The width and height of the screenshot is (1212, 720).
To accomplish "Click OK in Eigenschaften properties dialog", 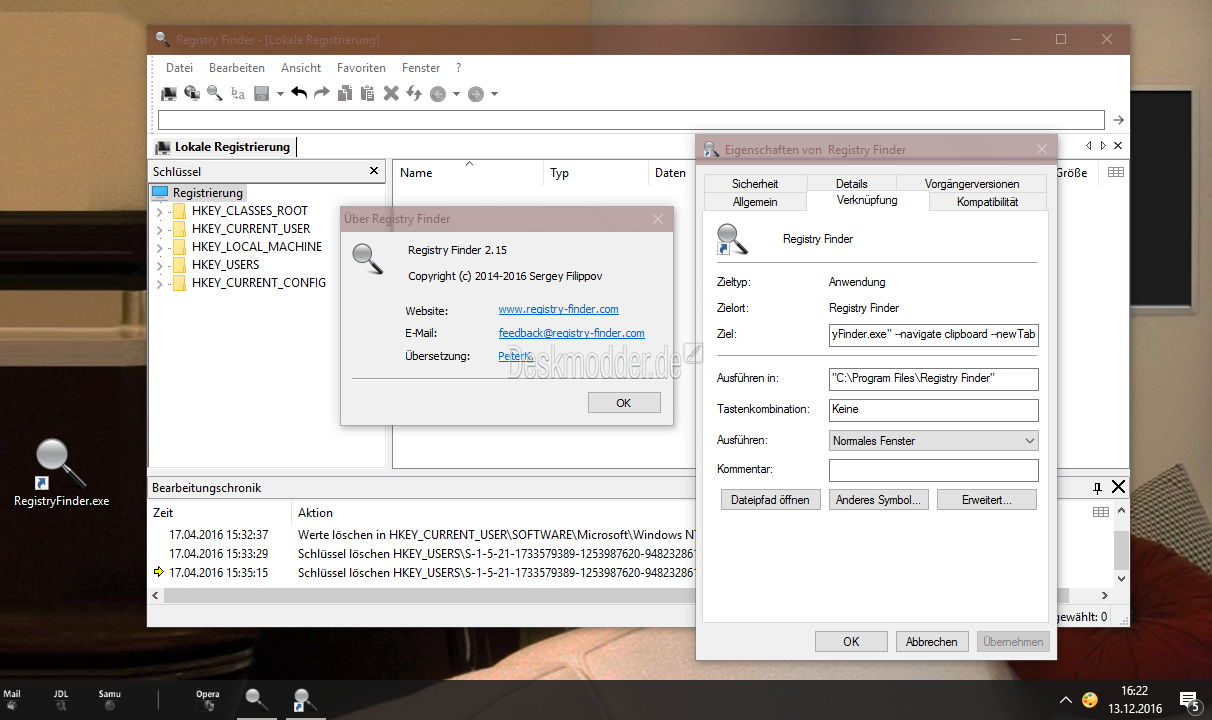I will [851, 642].
